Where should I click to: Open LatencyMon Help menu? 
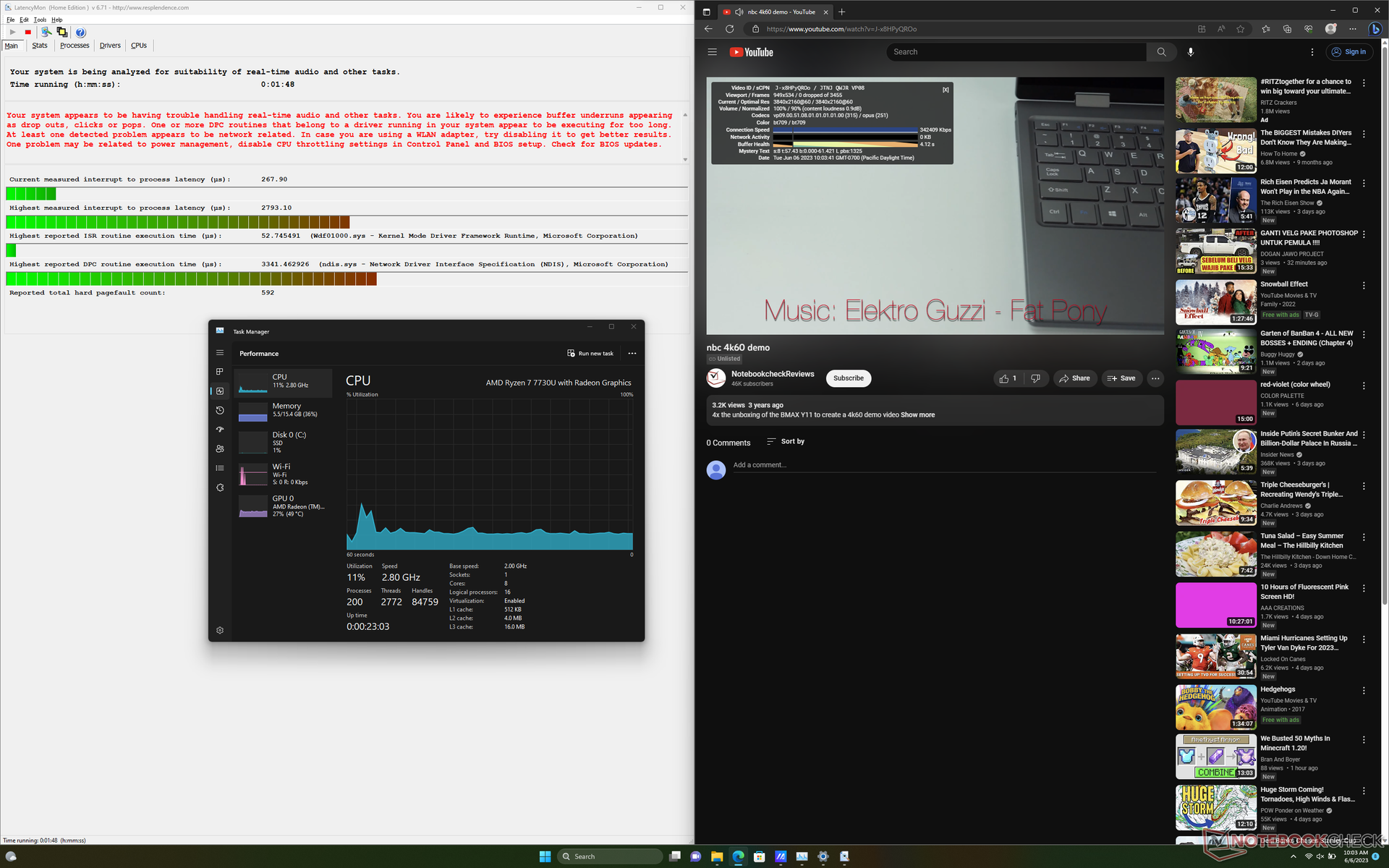(x=57, y=20)
